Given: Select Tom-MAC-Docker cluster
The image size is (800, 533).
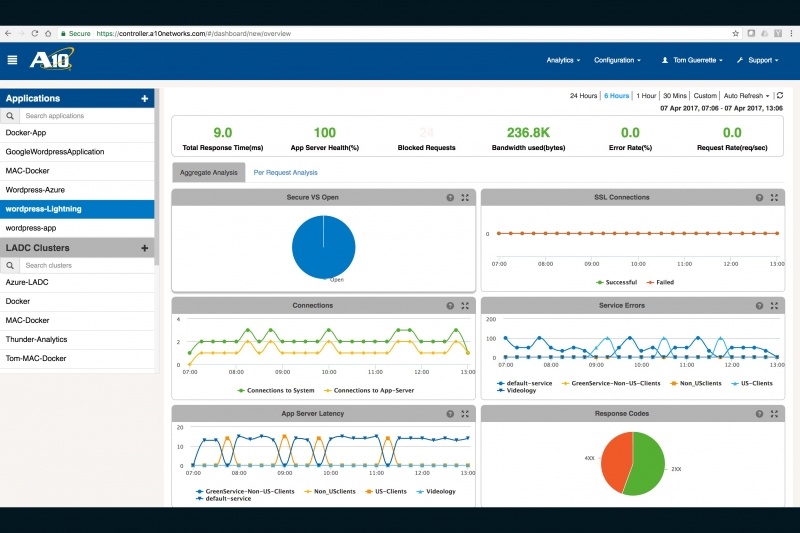Looking at the screenshot, I should 77,359.
